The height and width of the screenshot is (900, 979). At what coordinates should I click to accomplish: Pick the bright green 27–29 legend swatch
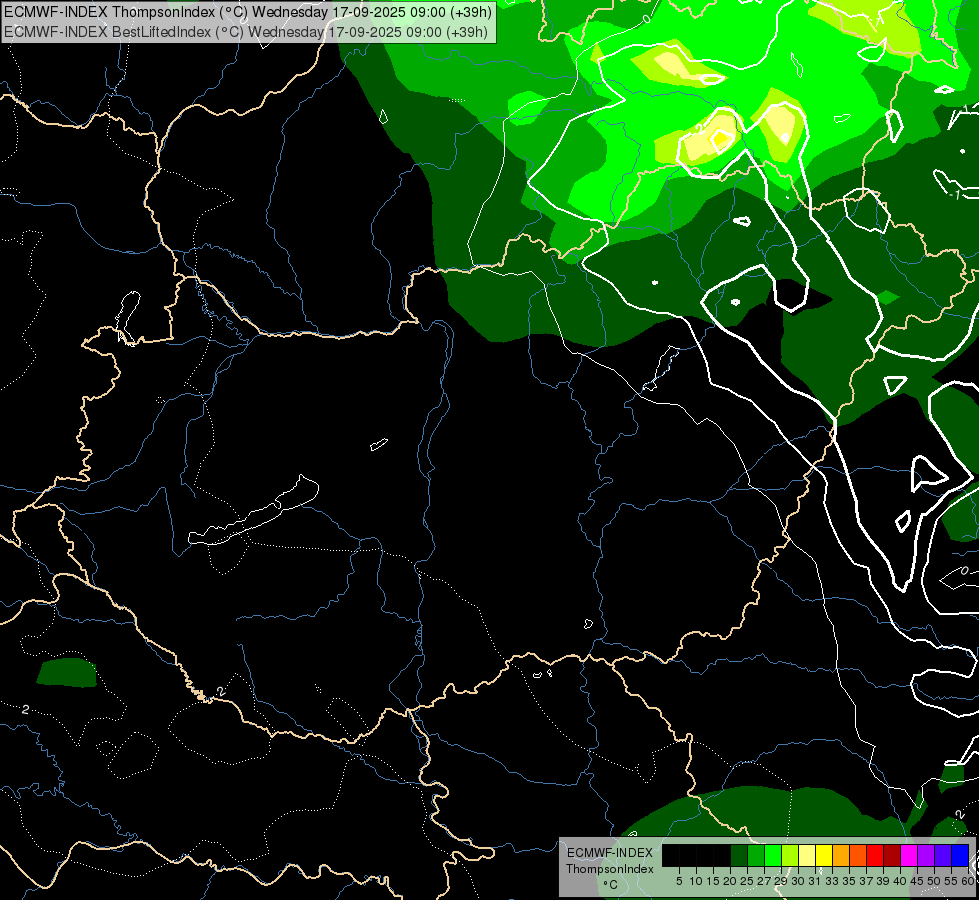click(x=773, y=855)
